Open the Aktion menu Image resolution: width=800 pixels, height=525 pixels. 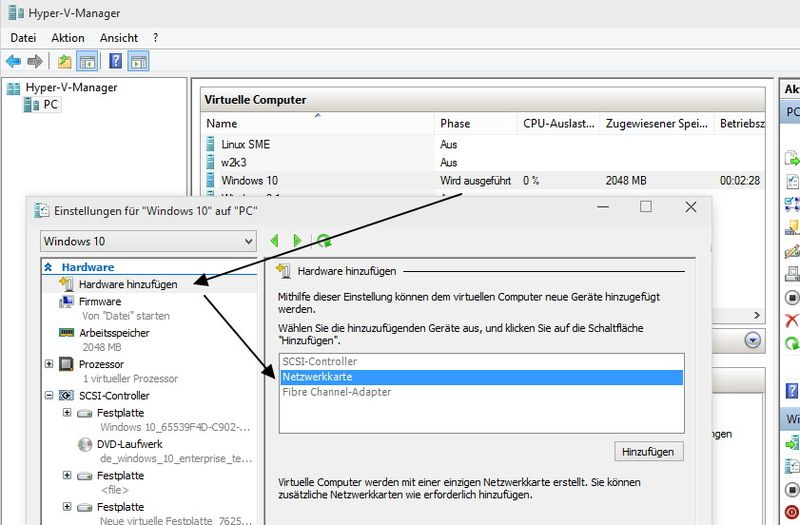pos(68,38)
